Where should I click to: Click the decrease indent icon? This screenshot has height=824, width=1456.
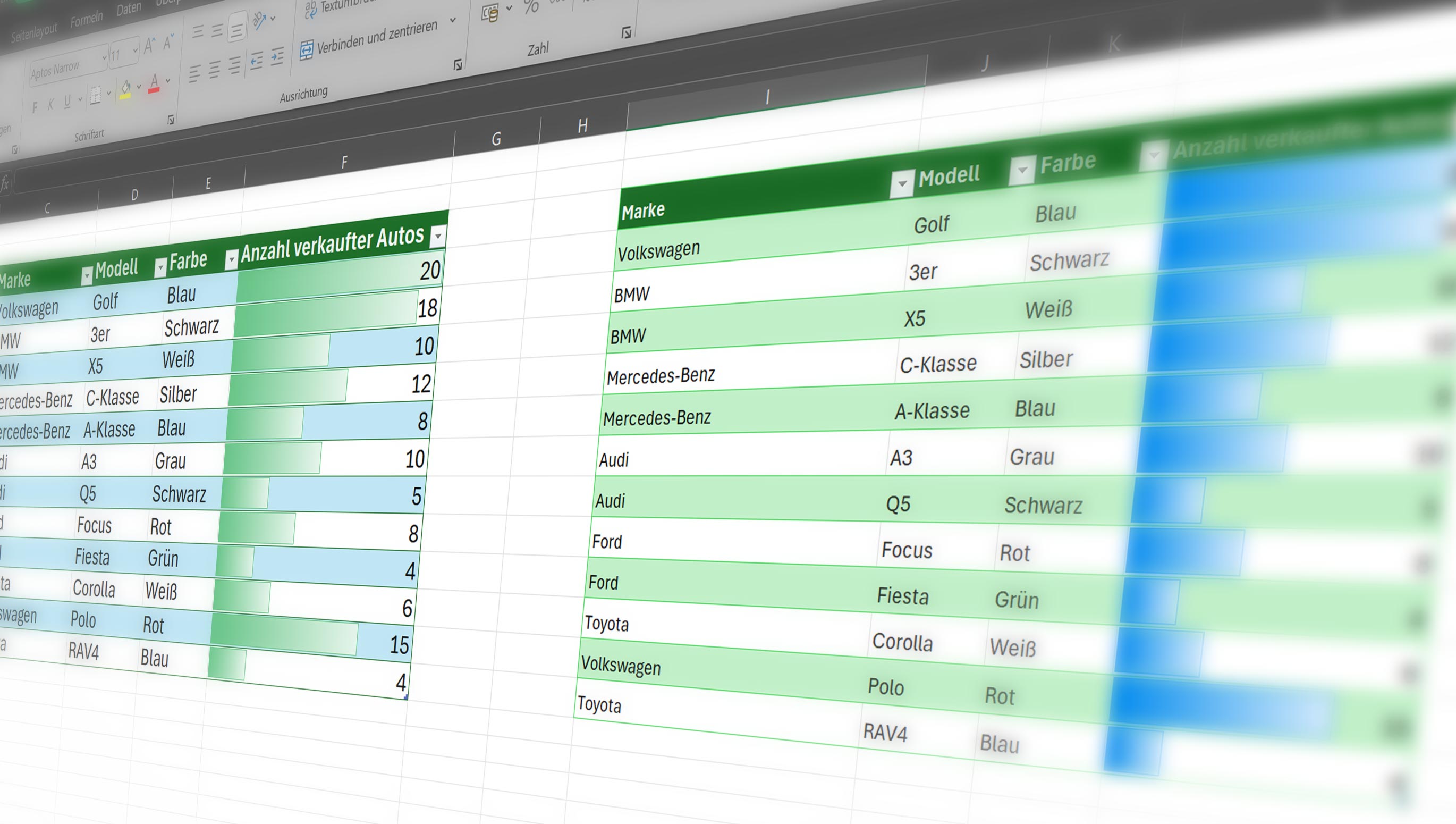pos(257,61)
